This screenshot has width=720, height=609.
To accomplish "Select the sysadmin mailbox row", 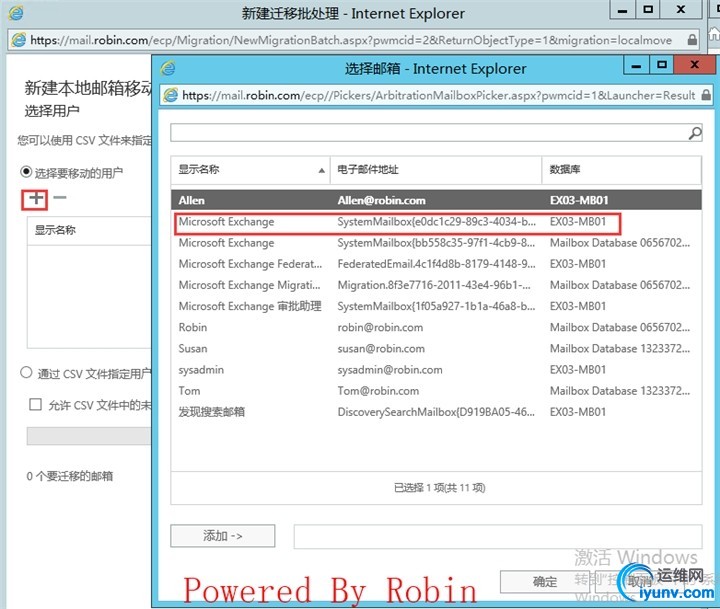I will (436, 370).
